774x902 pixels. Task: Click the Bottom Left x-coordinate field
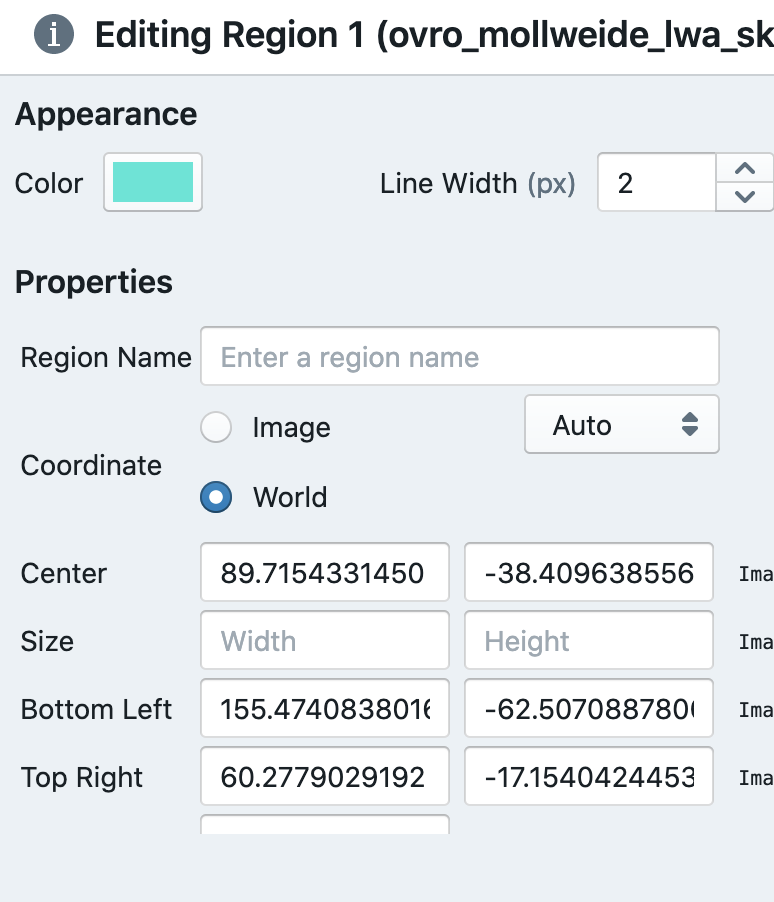(324, 708)
